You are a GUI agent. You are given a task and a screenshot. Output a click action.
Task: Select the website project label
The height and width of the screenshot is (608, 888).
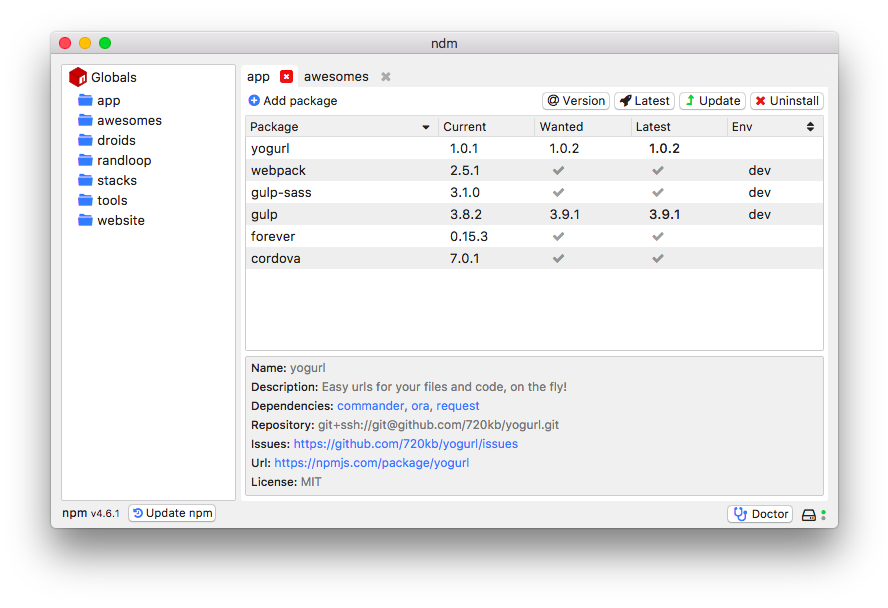(121, 220)
